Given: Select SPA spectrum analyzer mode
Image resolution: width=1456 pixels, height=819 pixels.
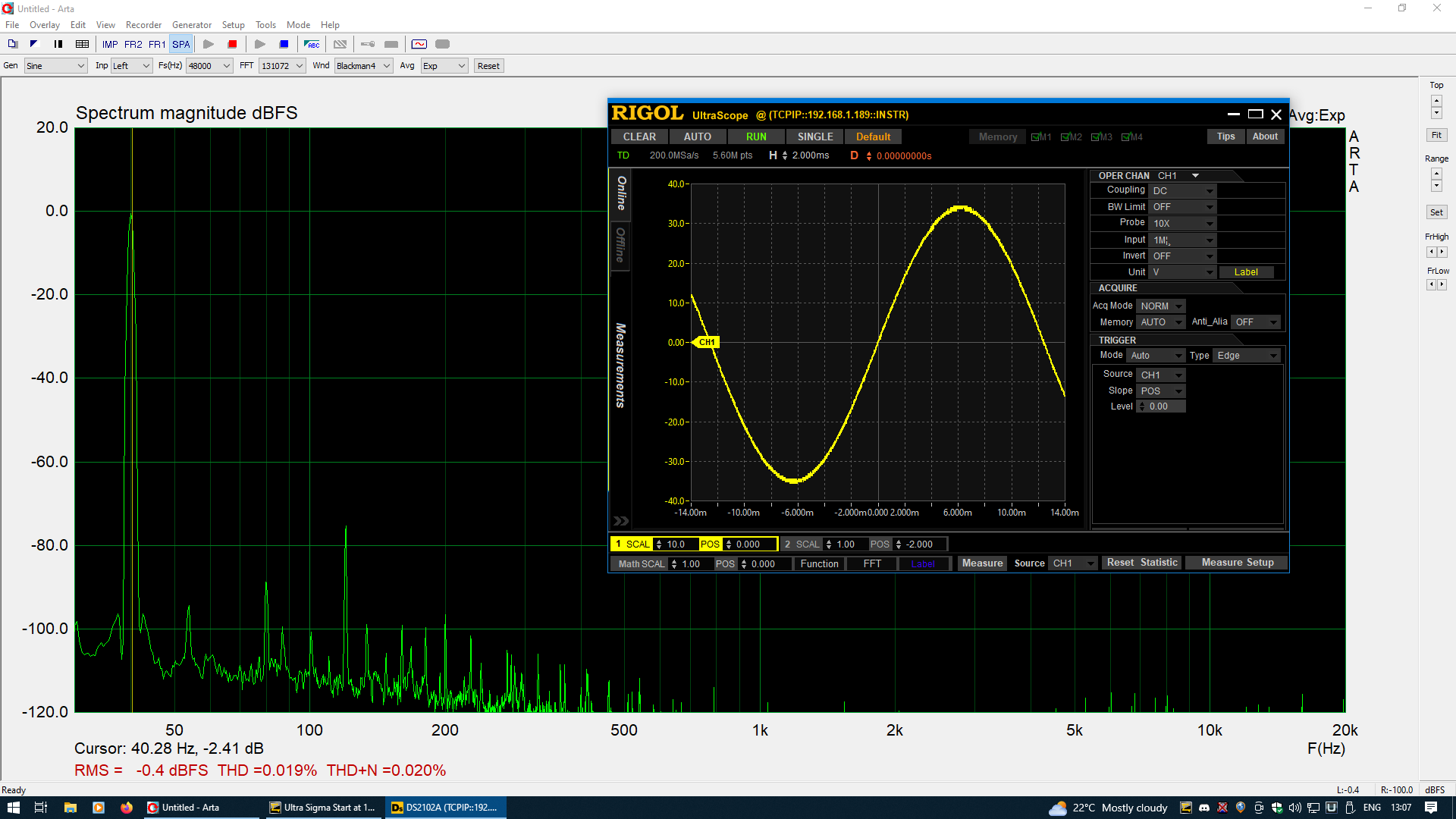Looking at the screenshot, I should (x=180, y=44).
